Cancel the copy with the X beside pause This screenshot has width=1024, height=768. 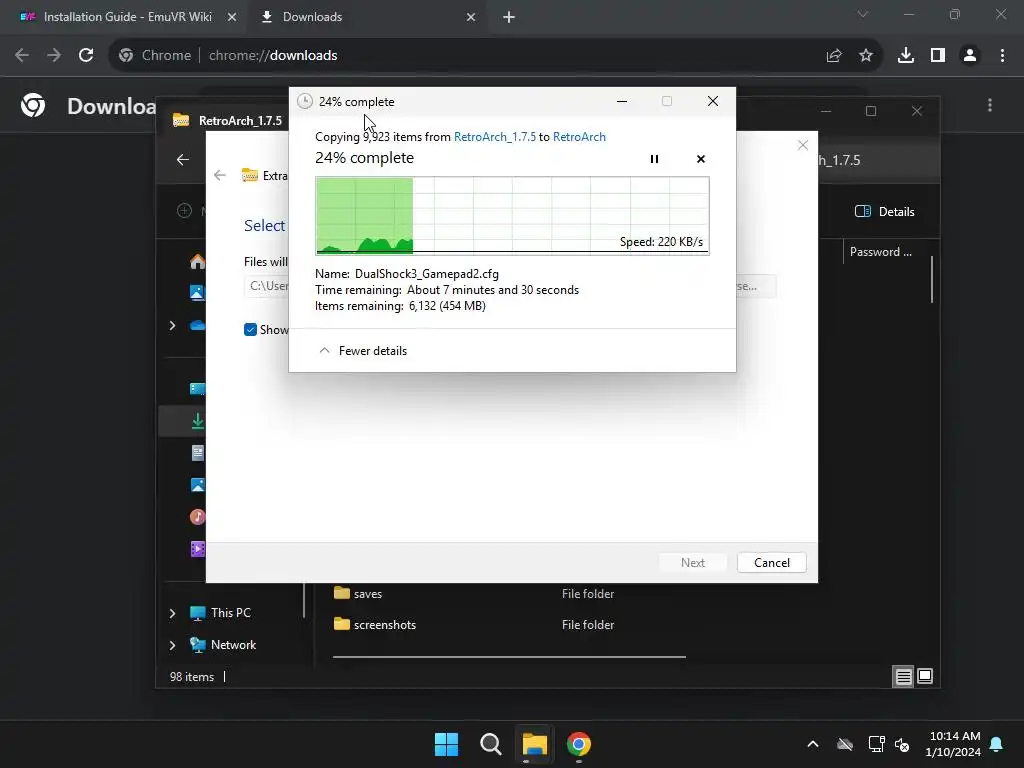pyautogui.click(x=701, y=159)
